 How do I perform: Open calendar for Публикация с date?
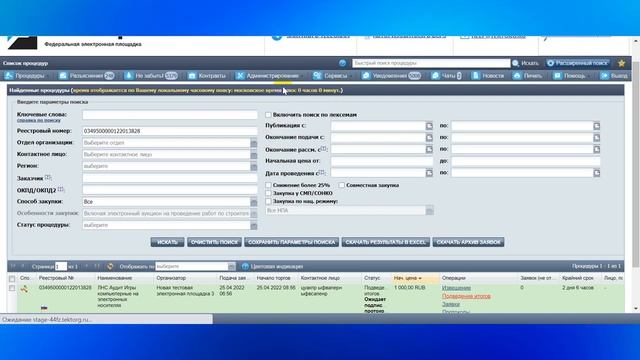[x=429, y=126]
